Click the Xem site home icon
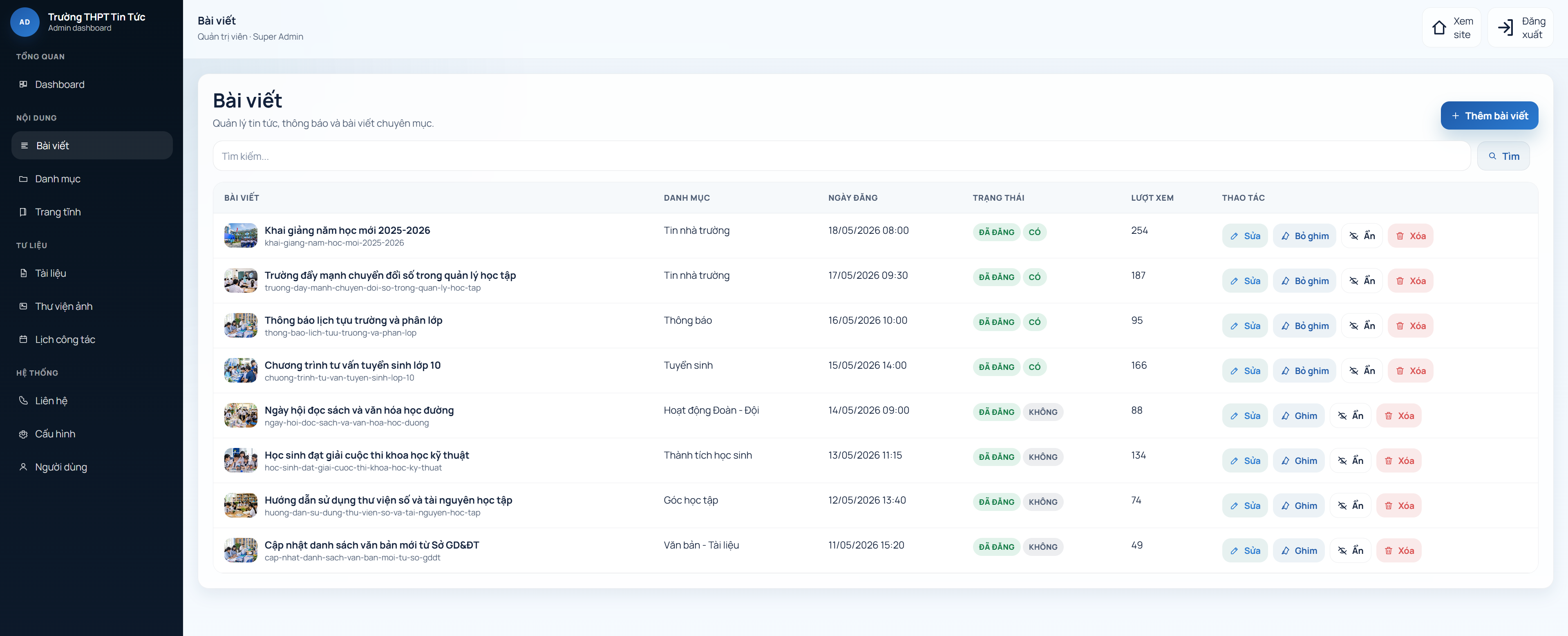 (x=1439, y=27)
